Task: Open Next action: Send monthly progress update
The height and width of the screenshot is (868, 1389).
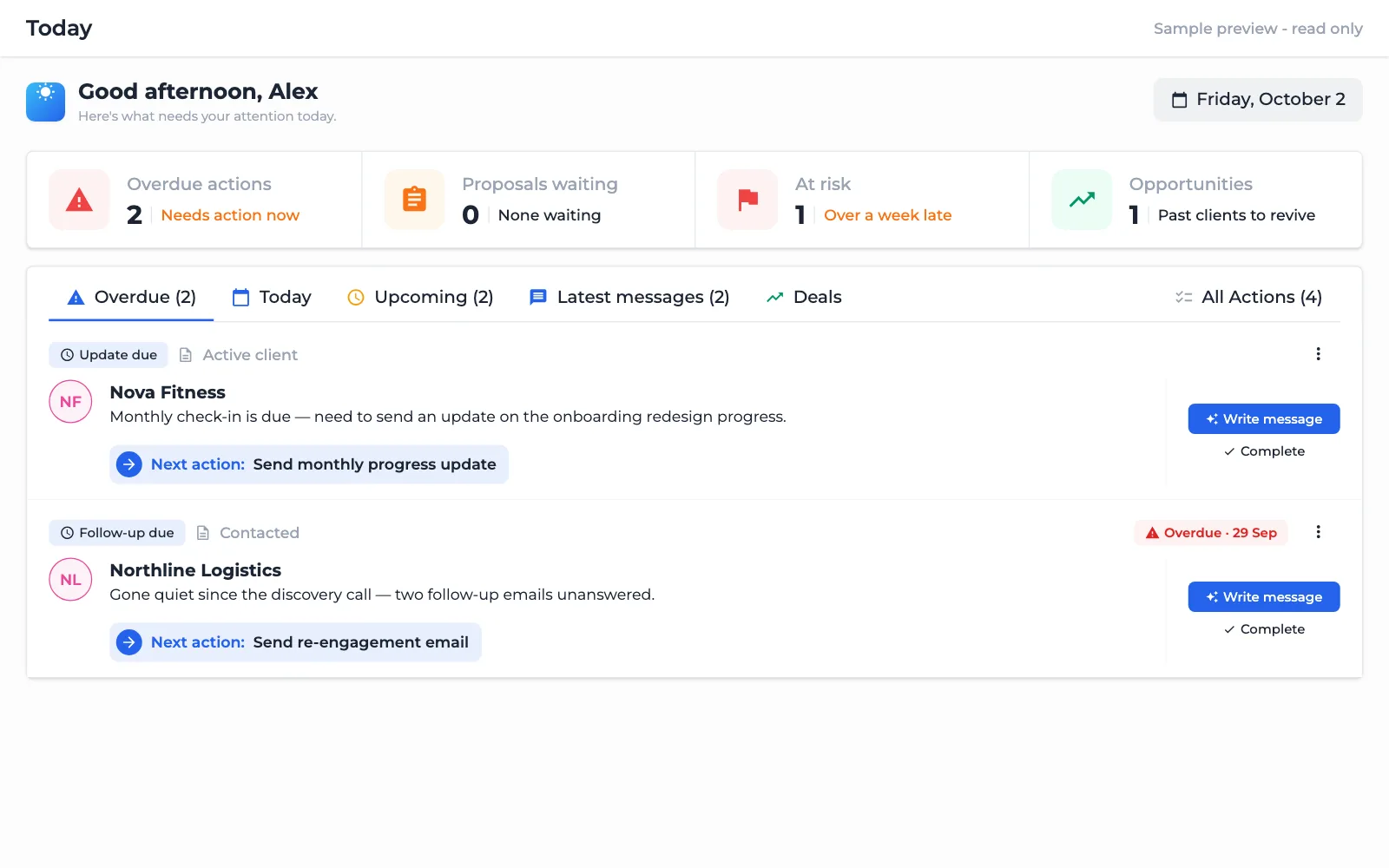Action: tap(309, 464)
